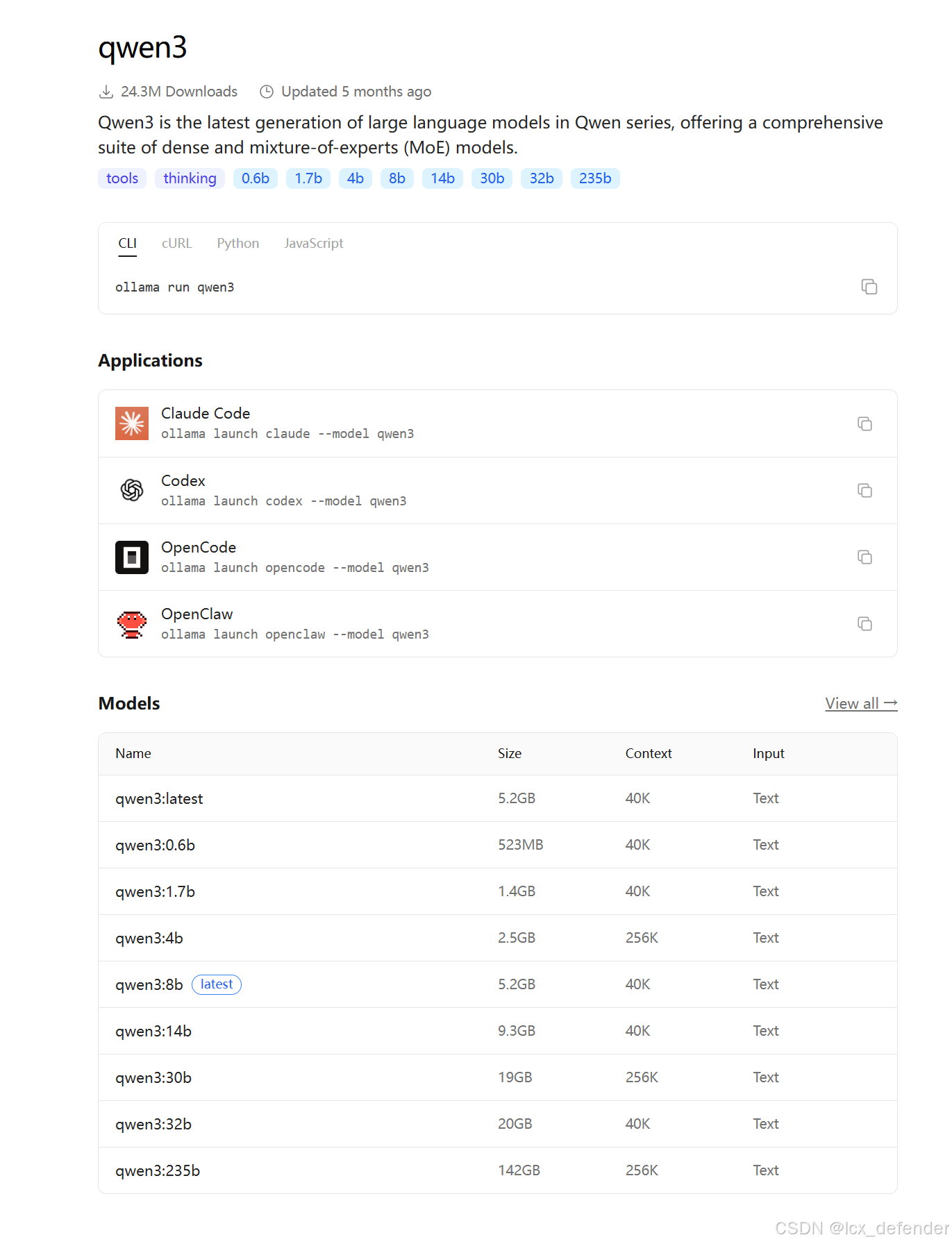
Task: Click the OpenCode application title
Action: click(x=199, y=547)
